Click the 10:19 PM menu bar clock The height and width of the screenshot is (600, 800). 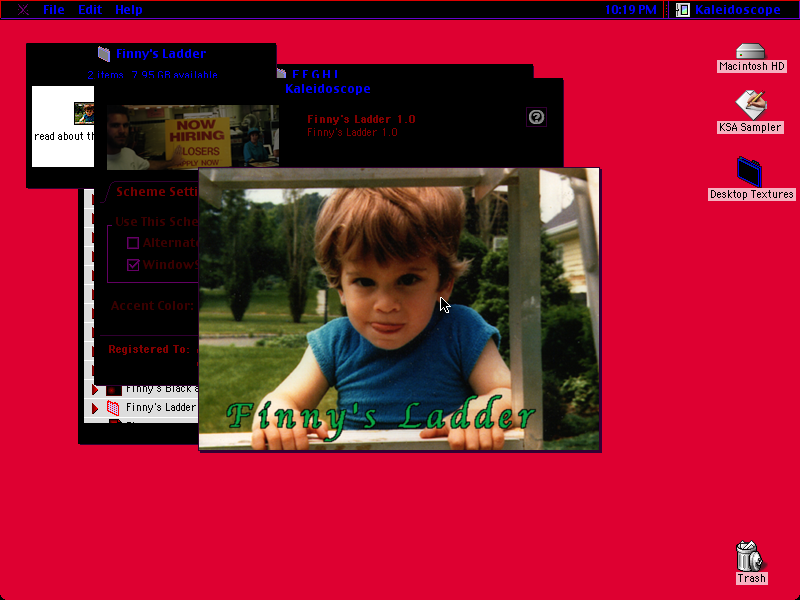pyautogui.click(x=630, y=10)
